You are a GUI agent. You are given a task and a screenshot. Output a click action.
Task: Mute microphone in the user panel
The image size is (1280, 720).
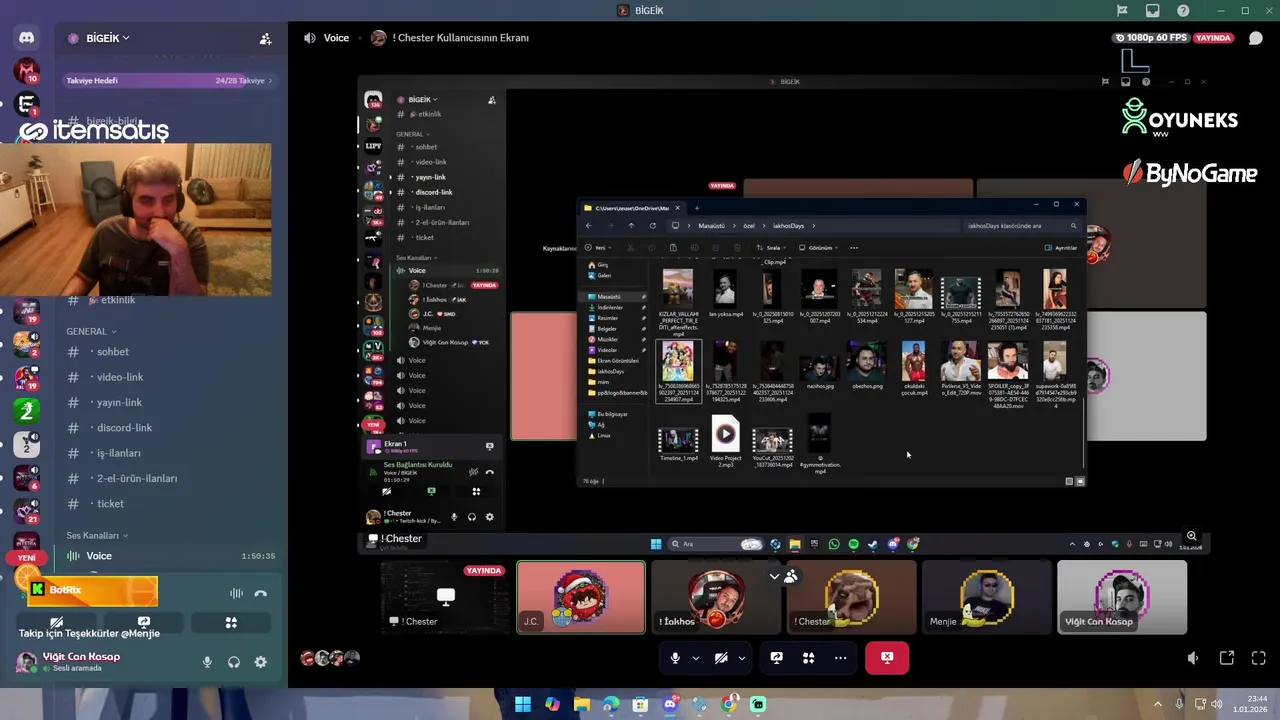coord(208,662)
